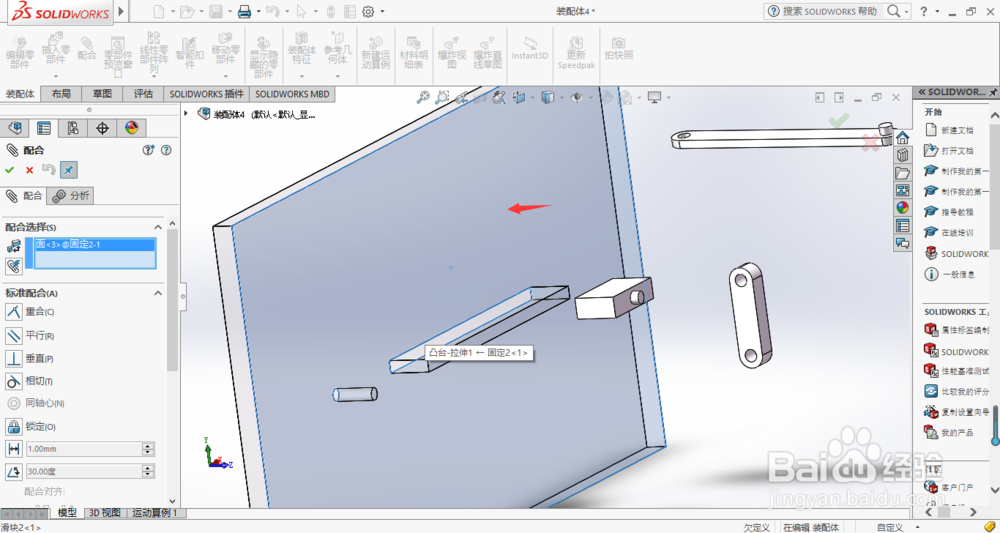
Task: Switch to the SOLIDWORKS MBD tab
Action: [x=293, y=94]
